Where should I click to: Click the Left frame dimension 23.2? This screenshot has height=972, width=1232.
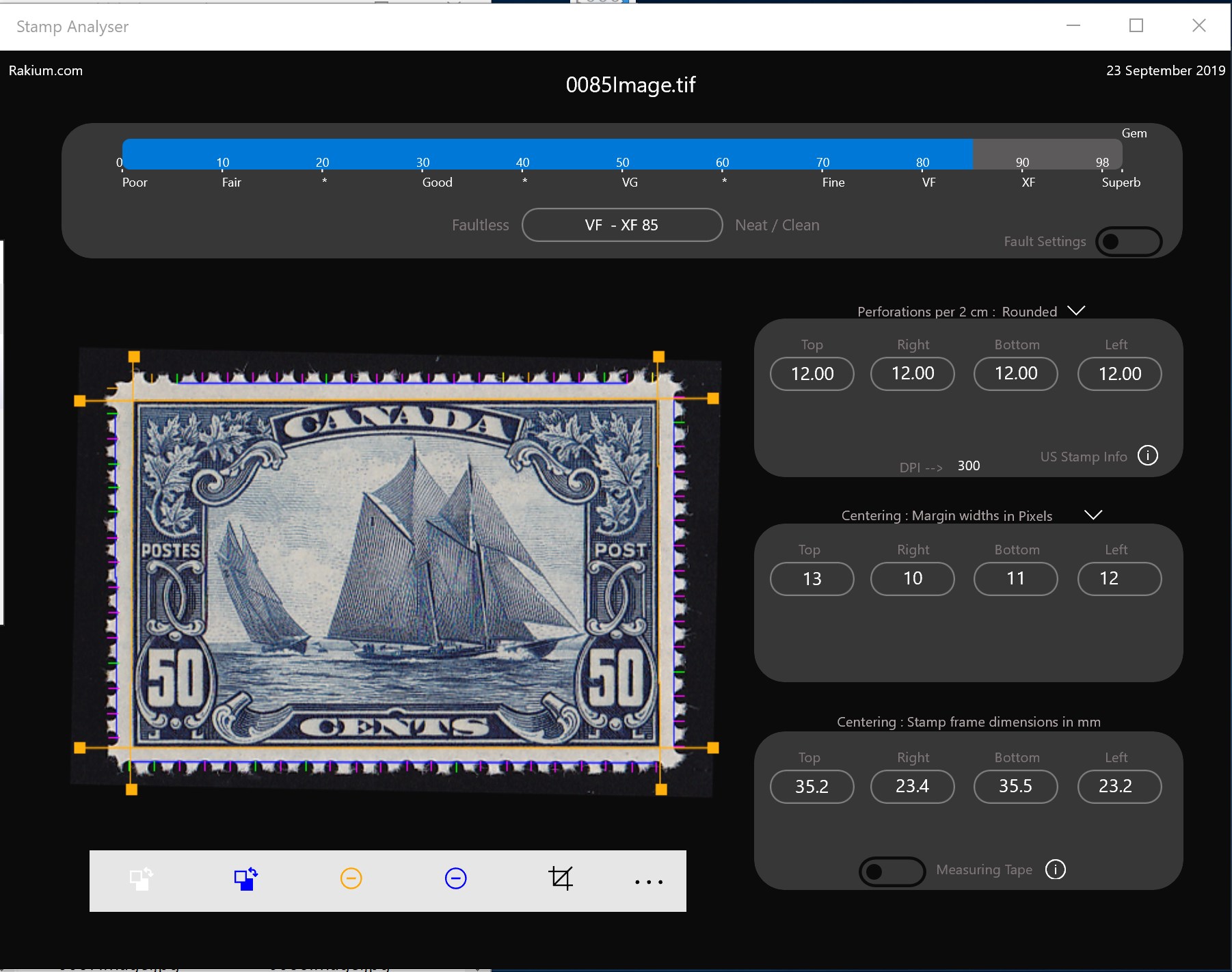[1120, 787]
